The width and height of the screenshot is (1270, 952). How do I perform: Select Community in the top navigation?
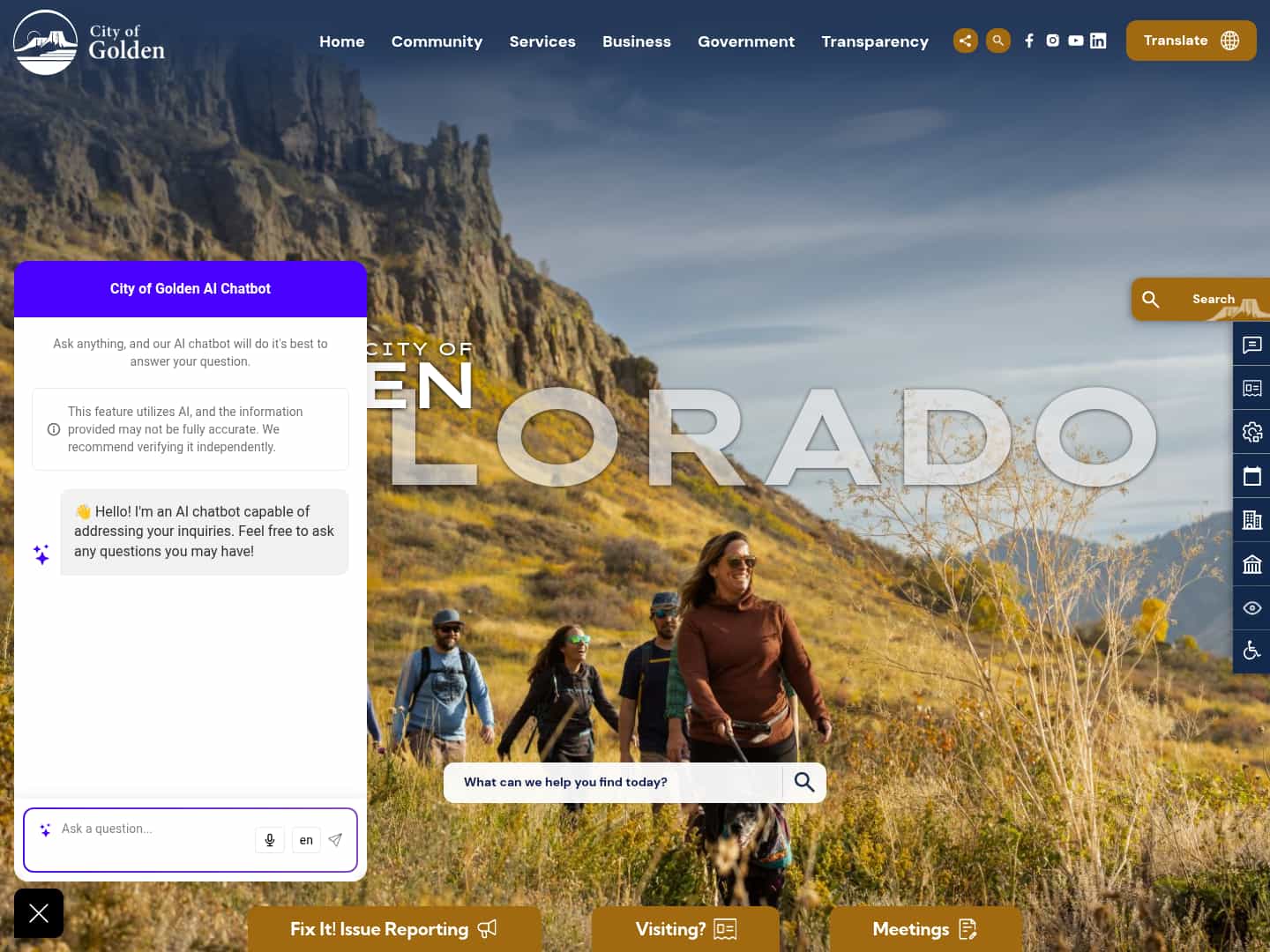click(x=437, y=41)
